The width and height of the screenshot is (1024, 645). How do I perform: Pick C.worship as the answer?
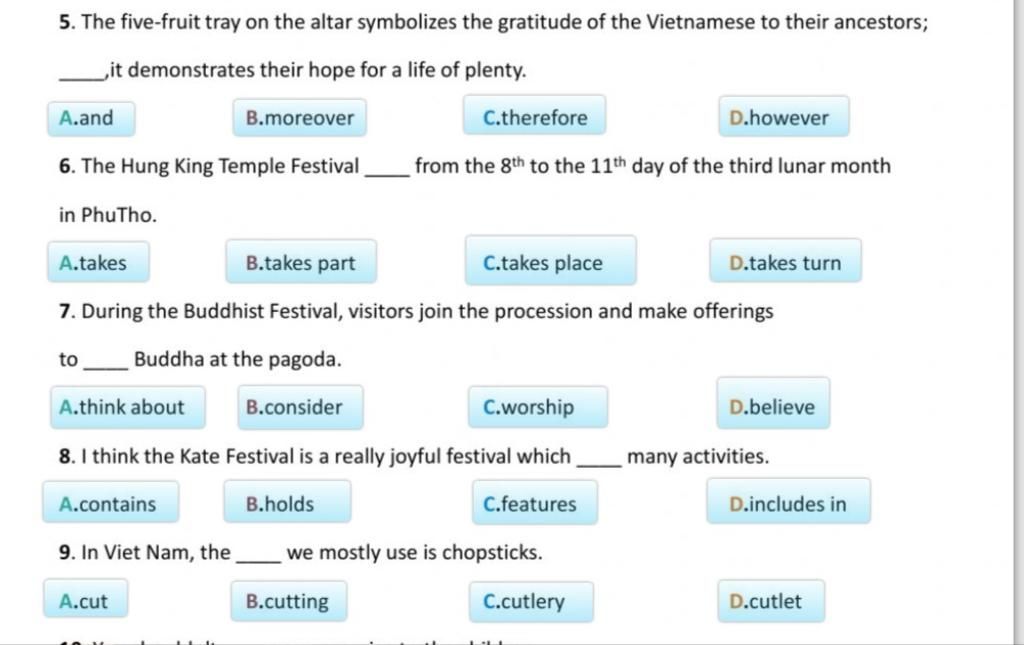538,407
